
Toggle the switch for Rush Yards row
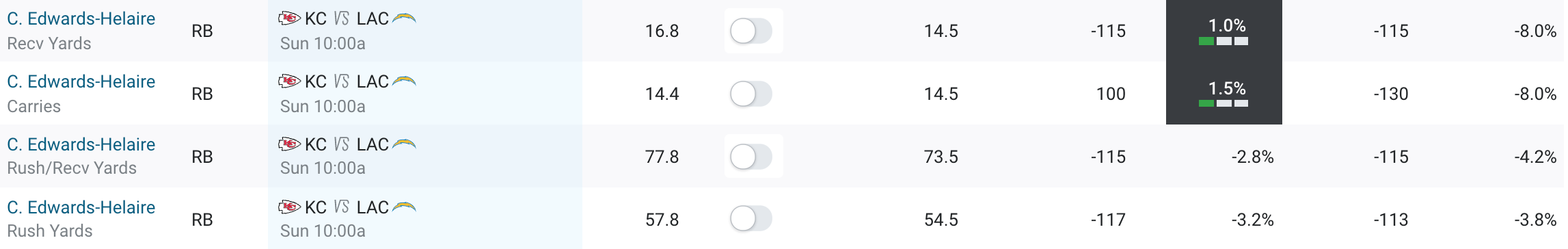pyautogui.click(x=751, y=219)
